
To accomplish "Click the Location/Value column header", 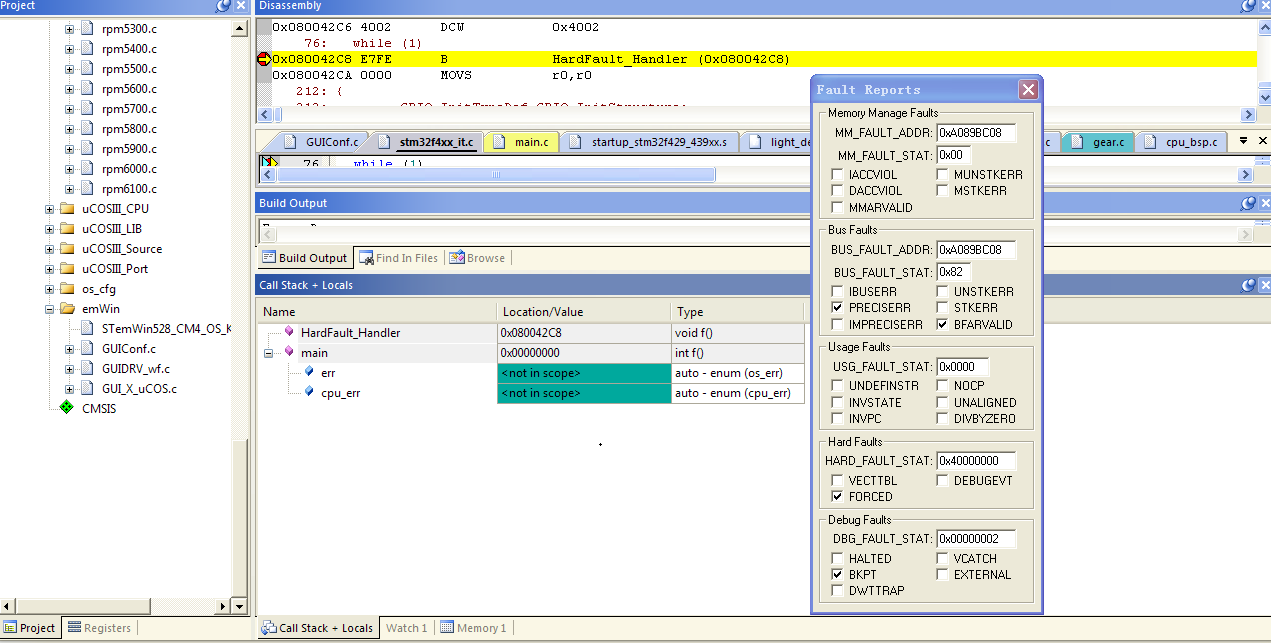I will click(583, 312).
